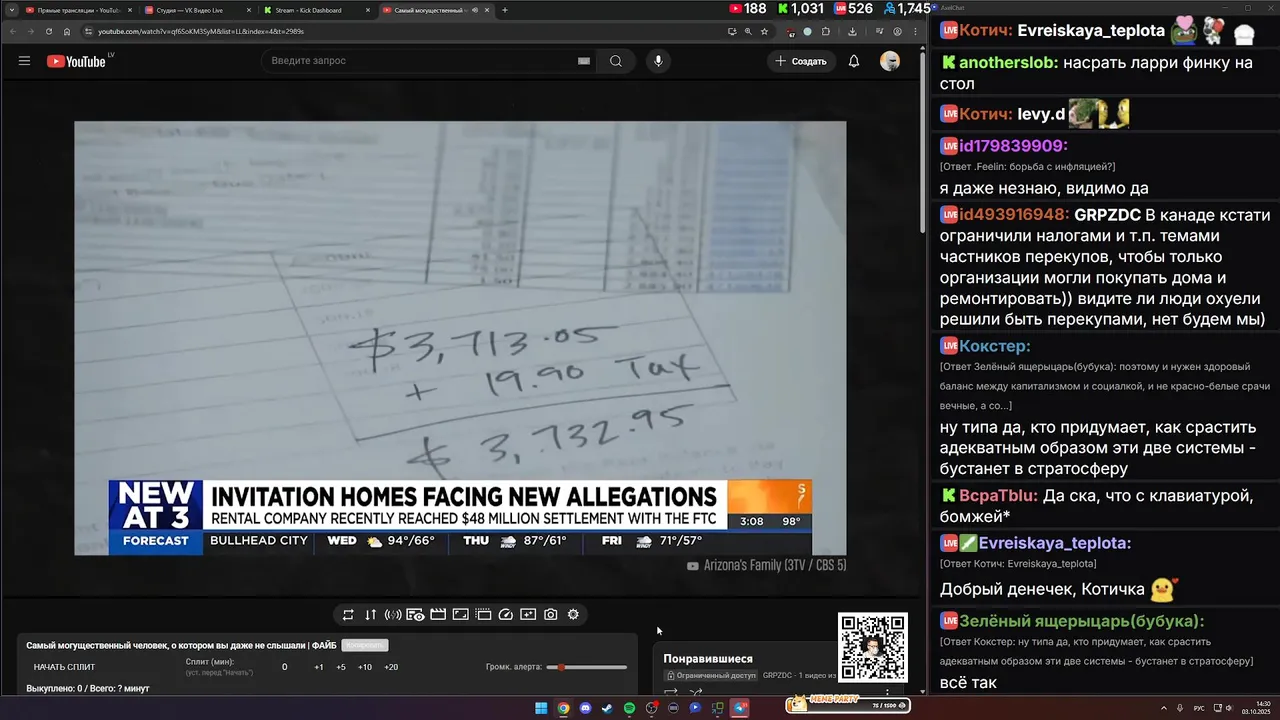Click the browser home icon
Image resolution: width=1280 pixels, height=720 pixels.
[67, 31]
